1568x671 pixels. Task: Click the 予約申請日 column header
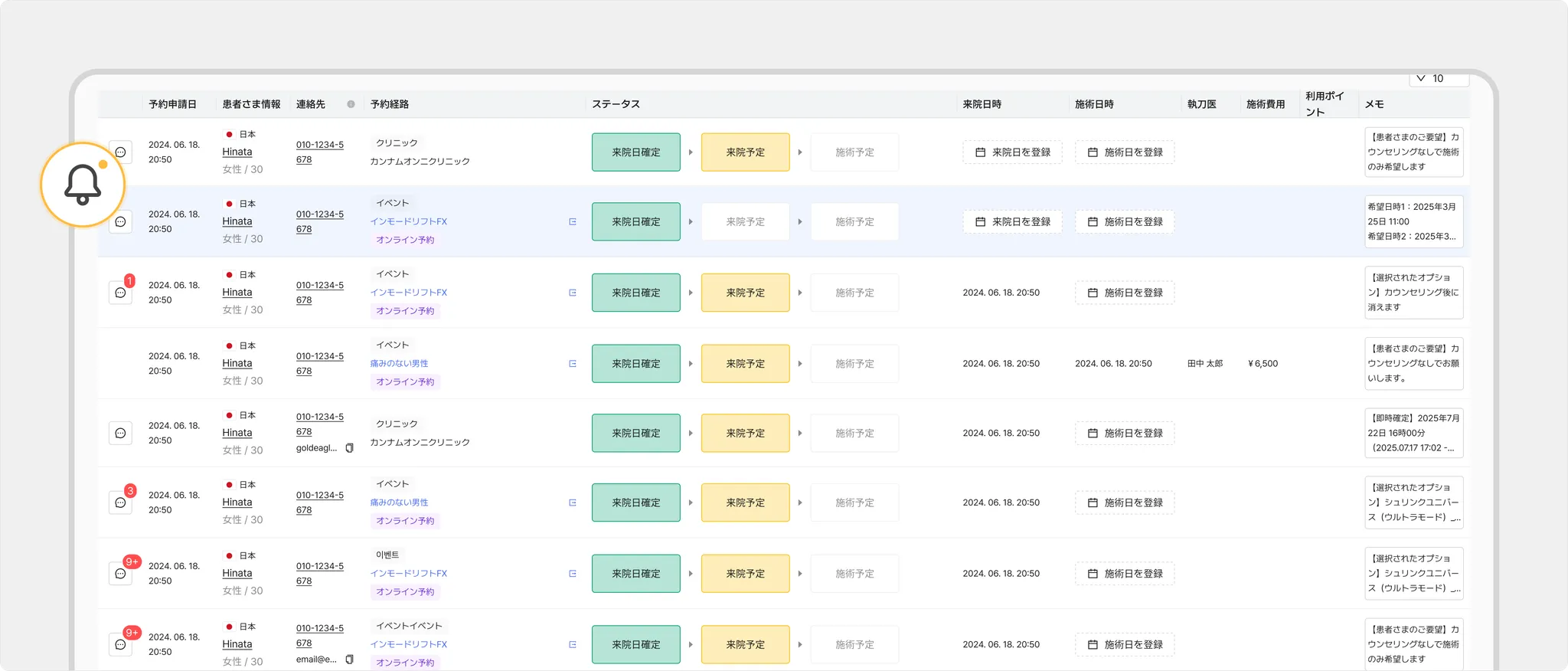tap(172, 104)
